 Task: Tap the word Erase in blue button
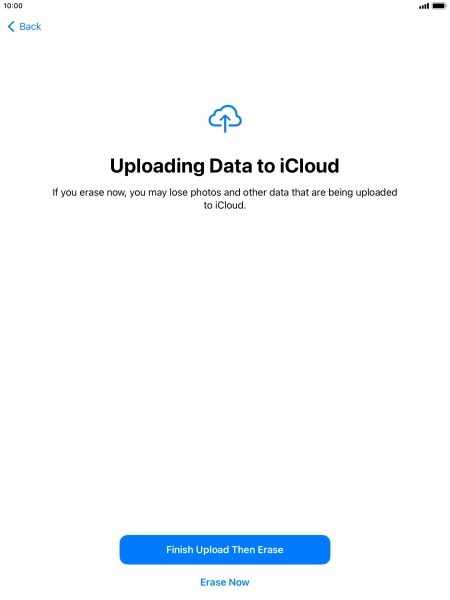click(270, 549)
